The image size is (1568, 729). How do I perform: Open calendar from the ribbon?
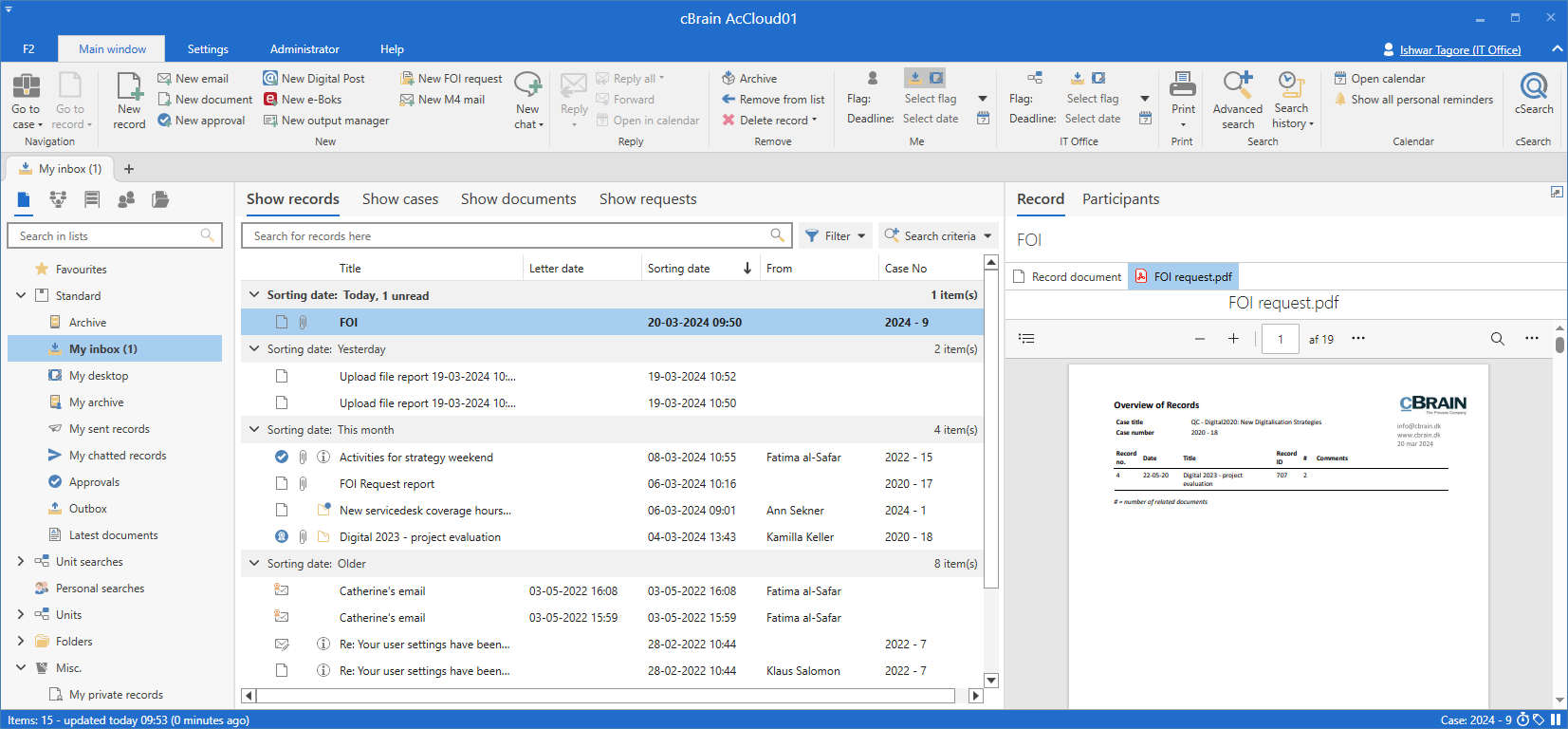tap(1380, 79)
